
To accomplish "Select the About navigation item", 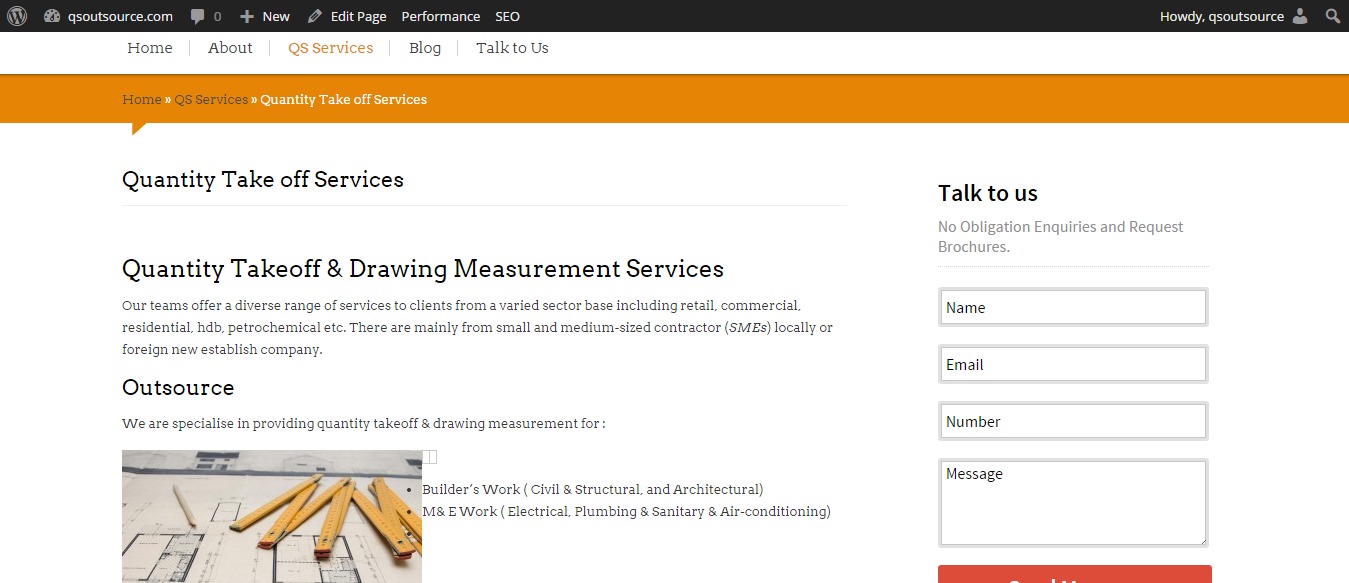I will [x=229, y=47].
